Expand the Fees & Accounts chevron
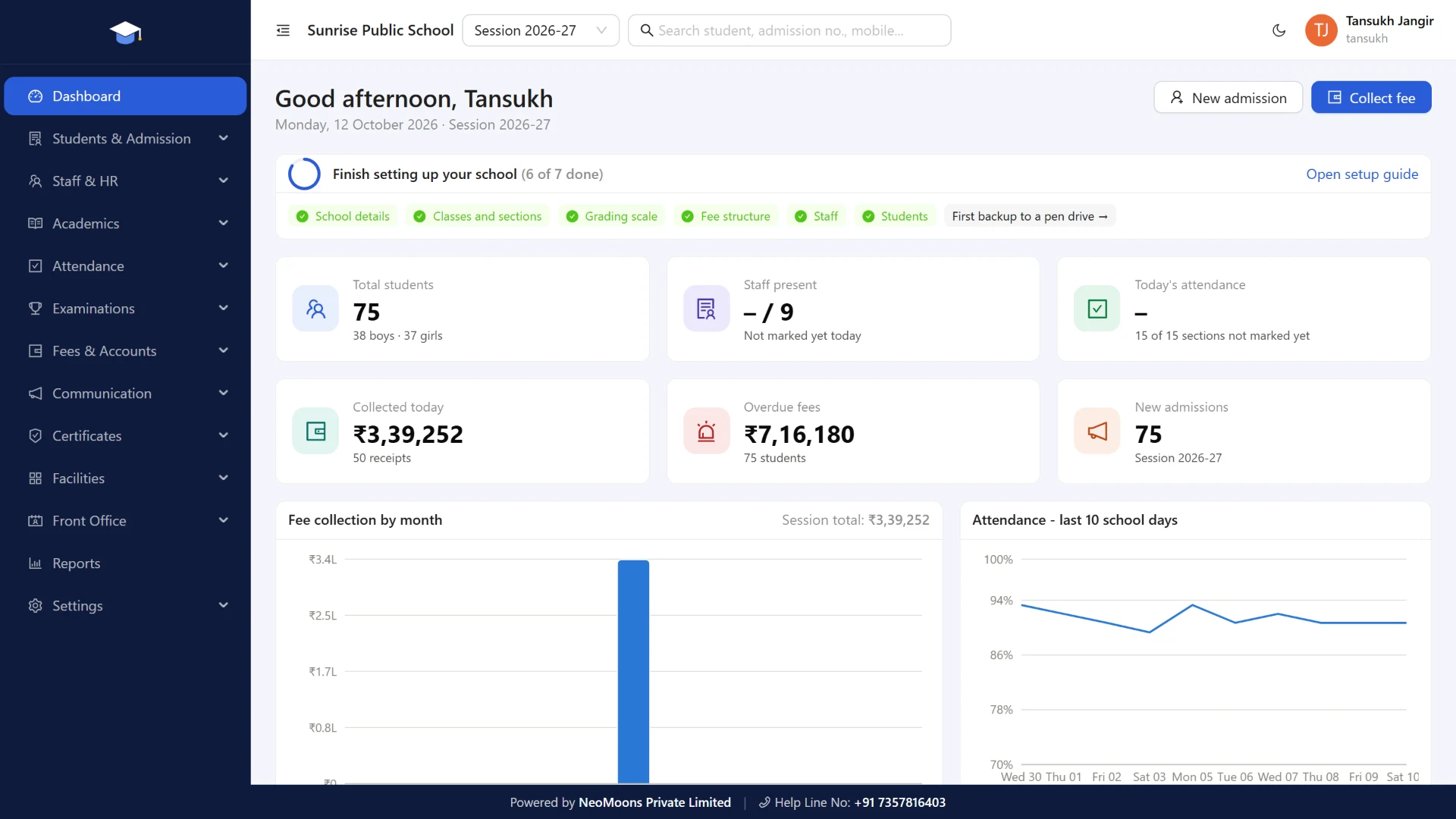 tap(223, 350)
